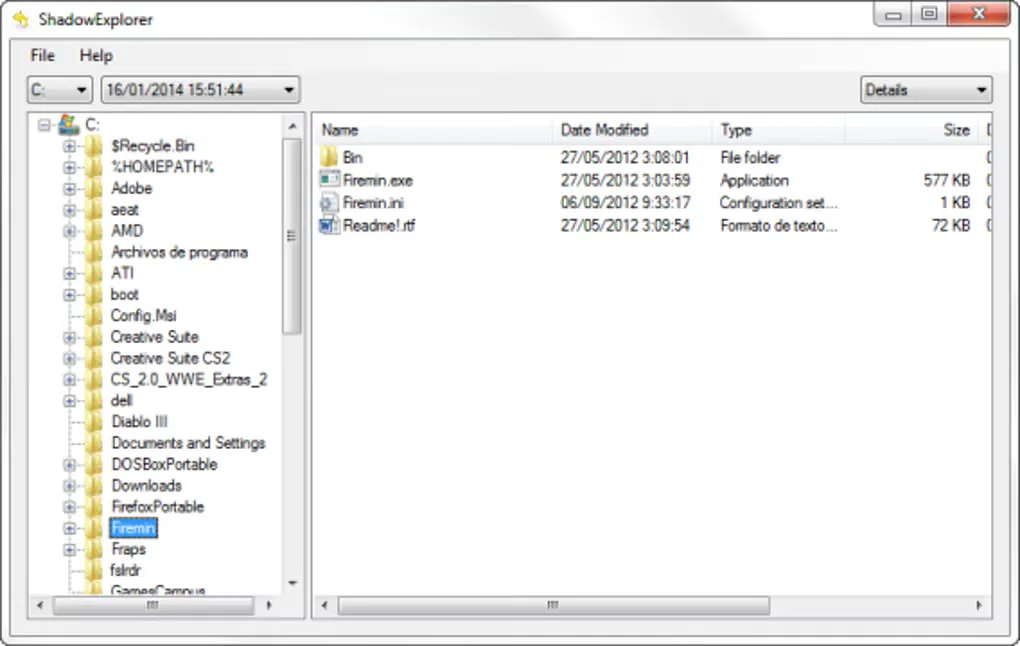Click the Config.Msi folder icon

pyautogui.click(x=94, y=316)
